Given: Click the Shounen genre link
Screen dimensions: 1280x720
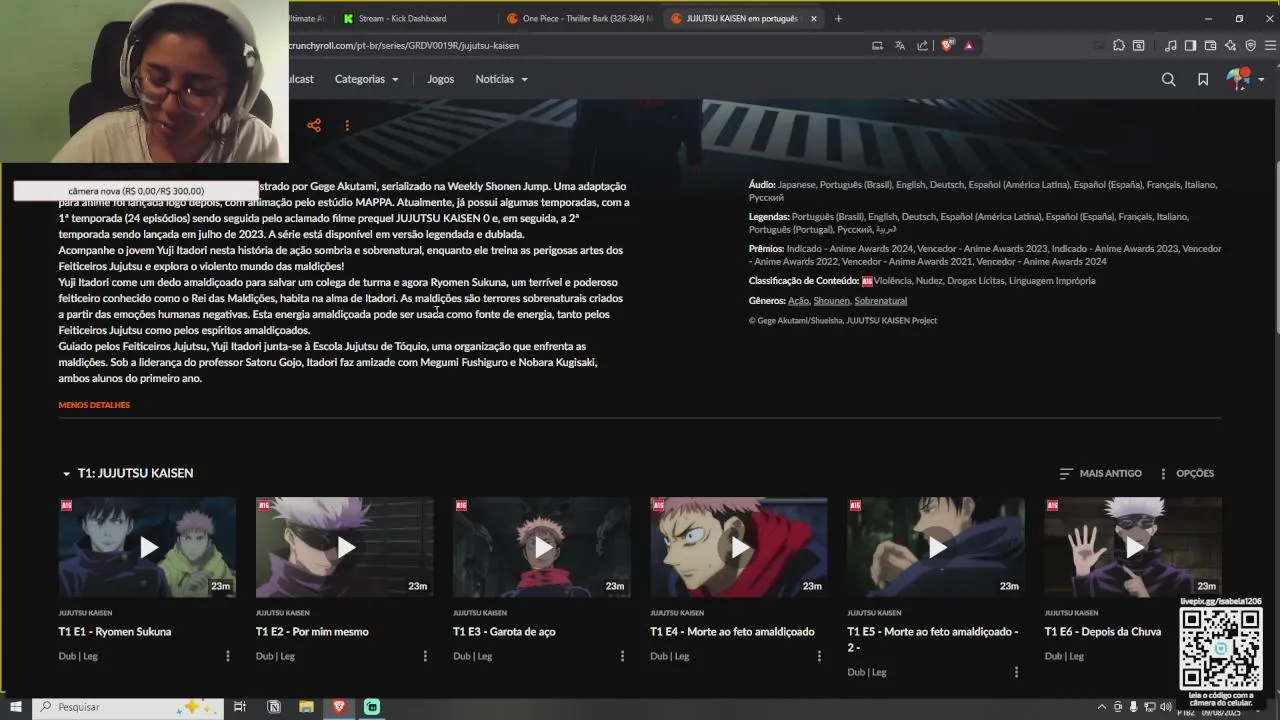Looking at the screenshot, I should (831, 301).
